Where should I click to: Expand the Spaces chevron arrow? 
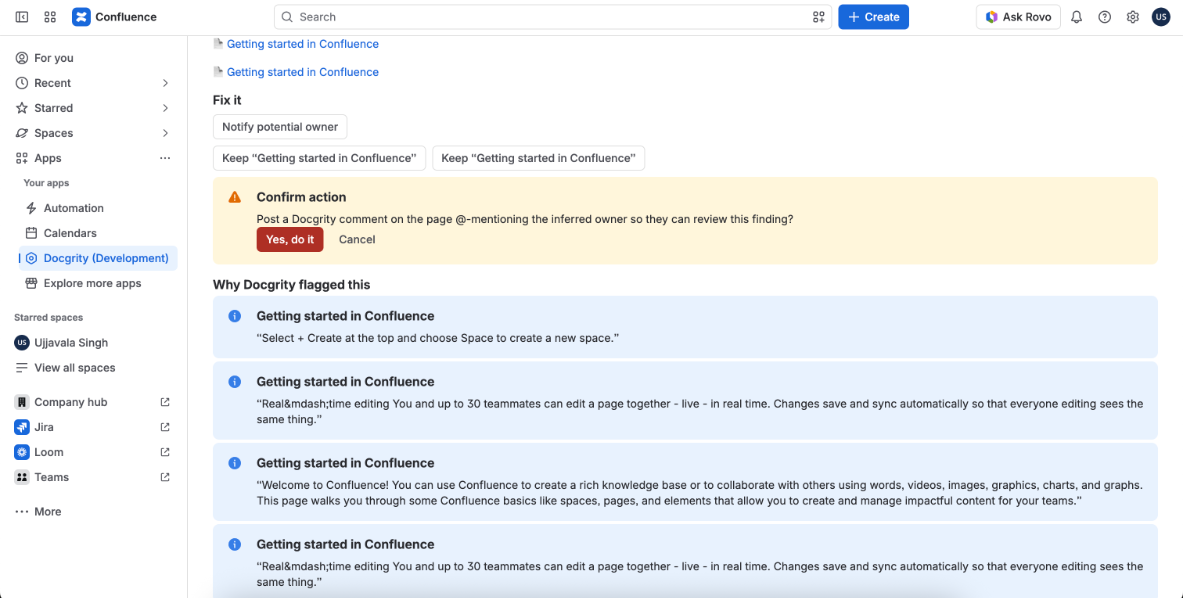165,133
